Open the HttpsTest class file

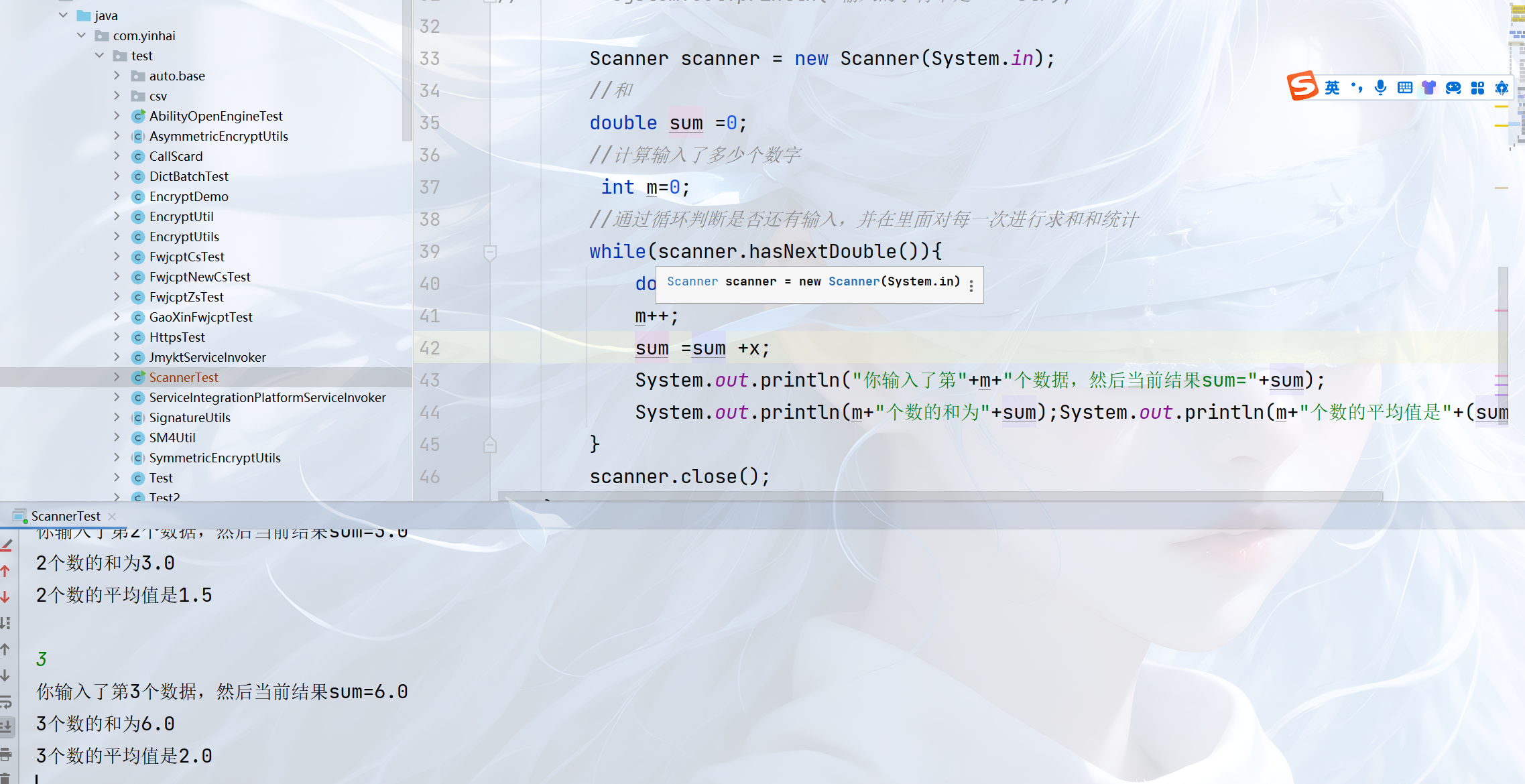tap(177, 337)
